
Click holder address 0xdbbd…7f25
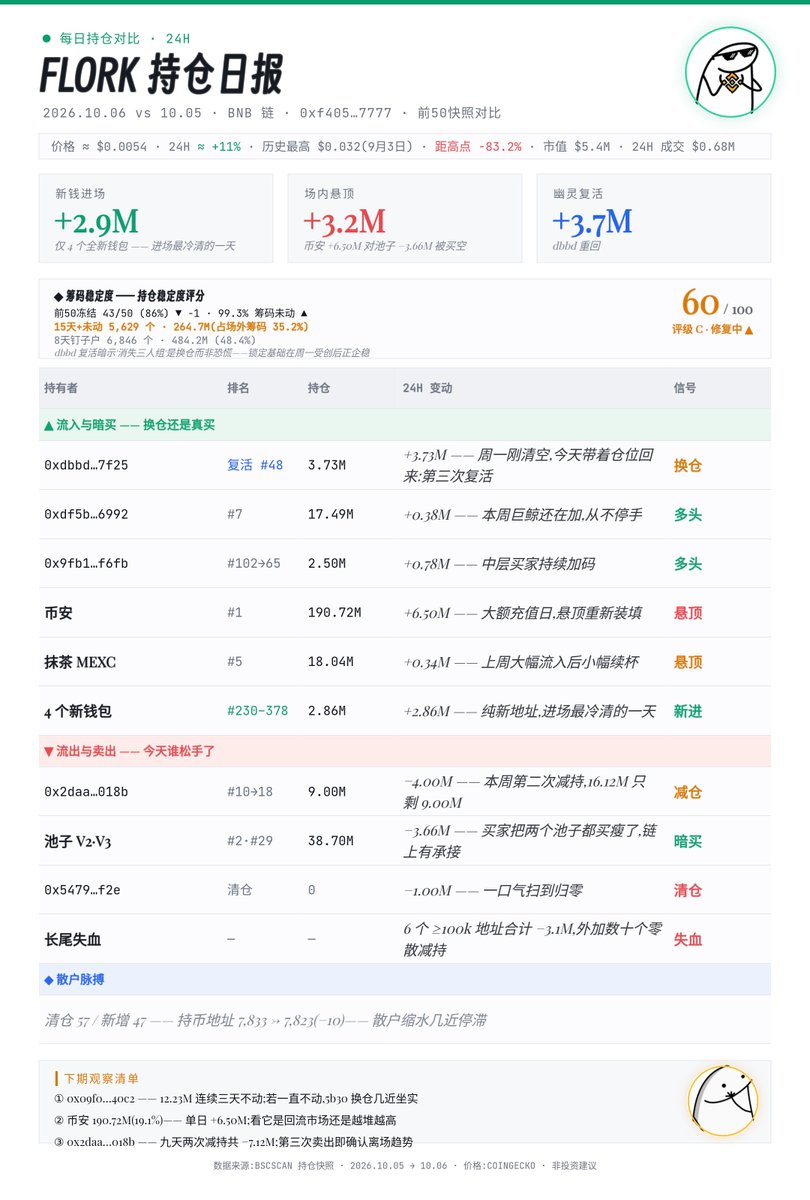[86, 465]
